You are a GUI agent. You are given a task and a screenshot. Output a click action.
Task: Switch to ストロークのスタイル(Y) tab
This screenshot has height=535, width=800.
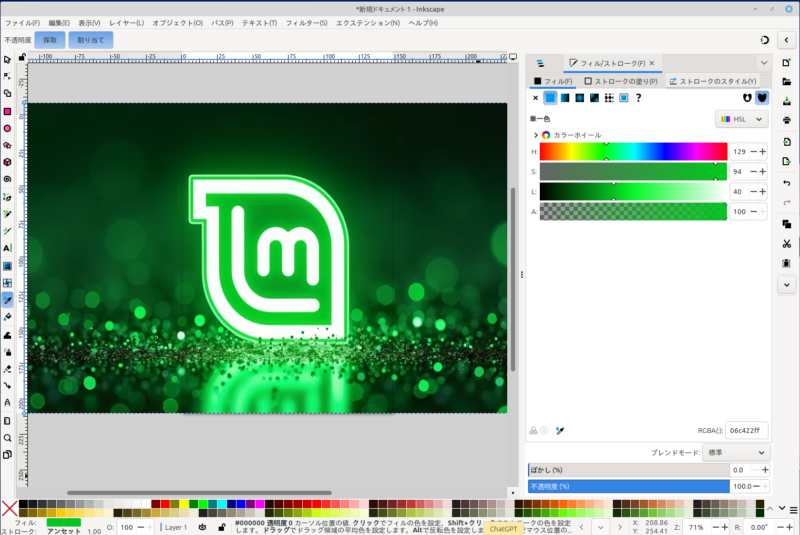pyautogui.click(x=712, y=81)
